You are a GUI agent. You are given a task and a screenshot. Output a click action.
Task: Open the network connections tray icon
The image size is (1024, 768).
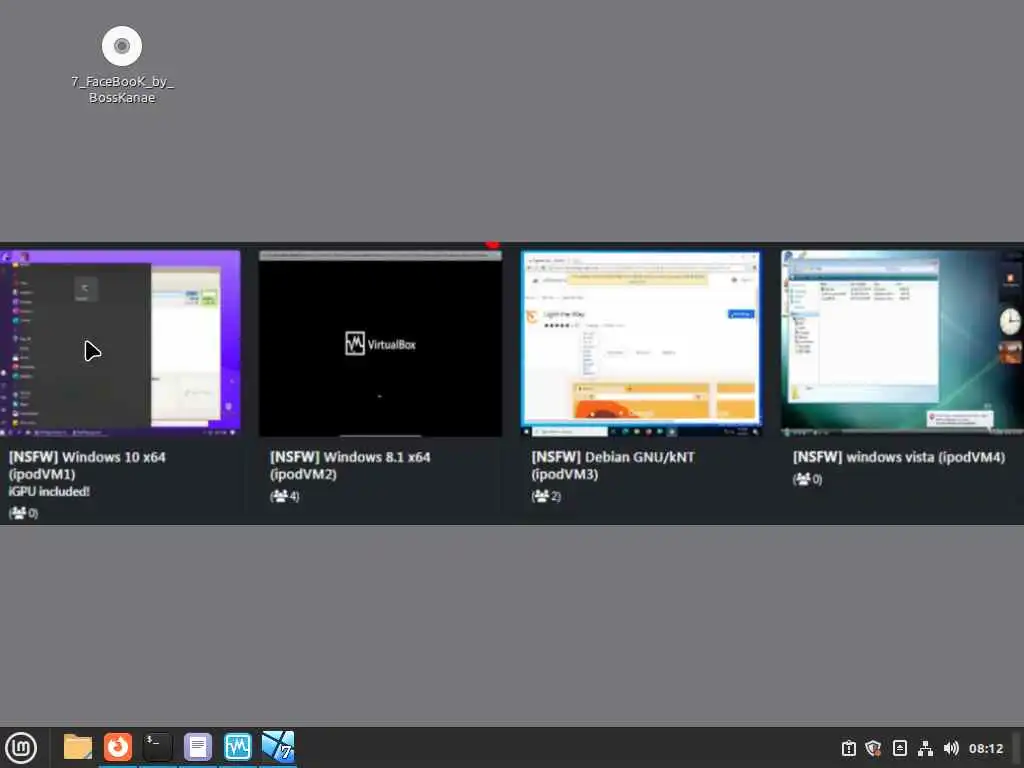coord(925,748)
